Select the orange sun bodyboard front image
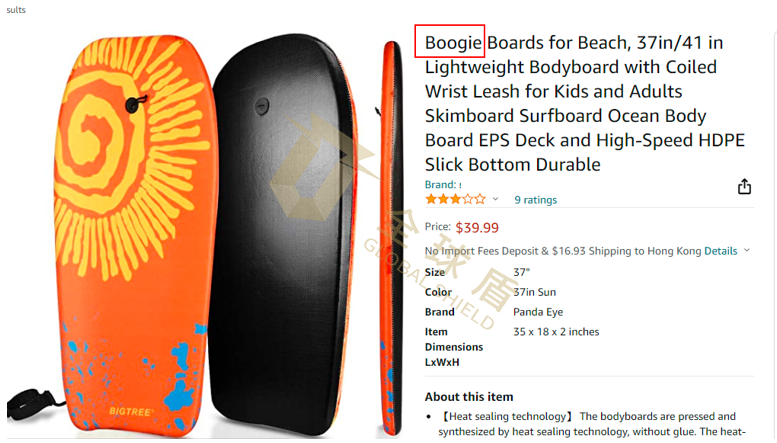Viewport: 777px width, 443px height. click(x=134, y=233)
